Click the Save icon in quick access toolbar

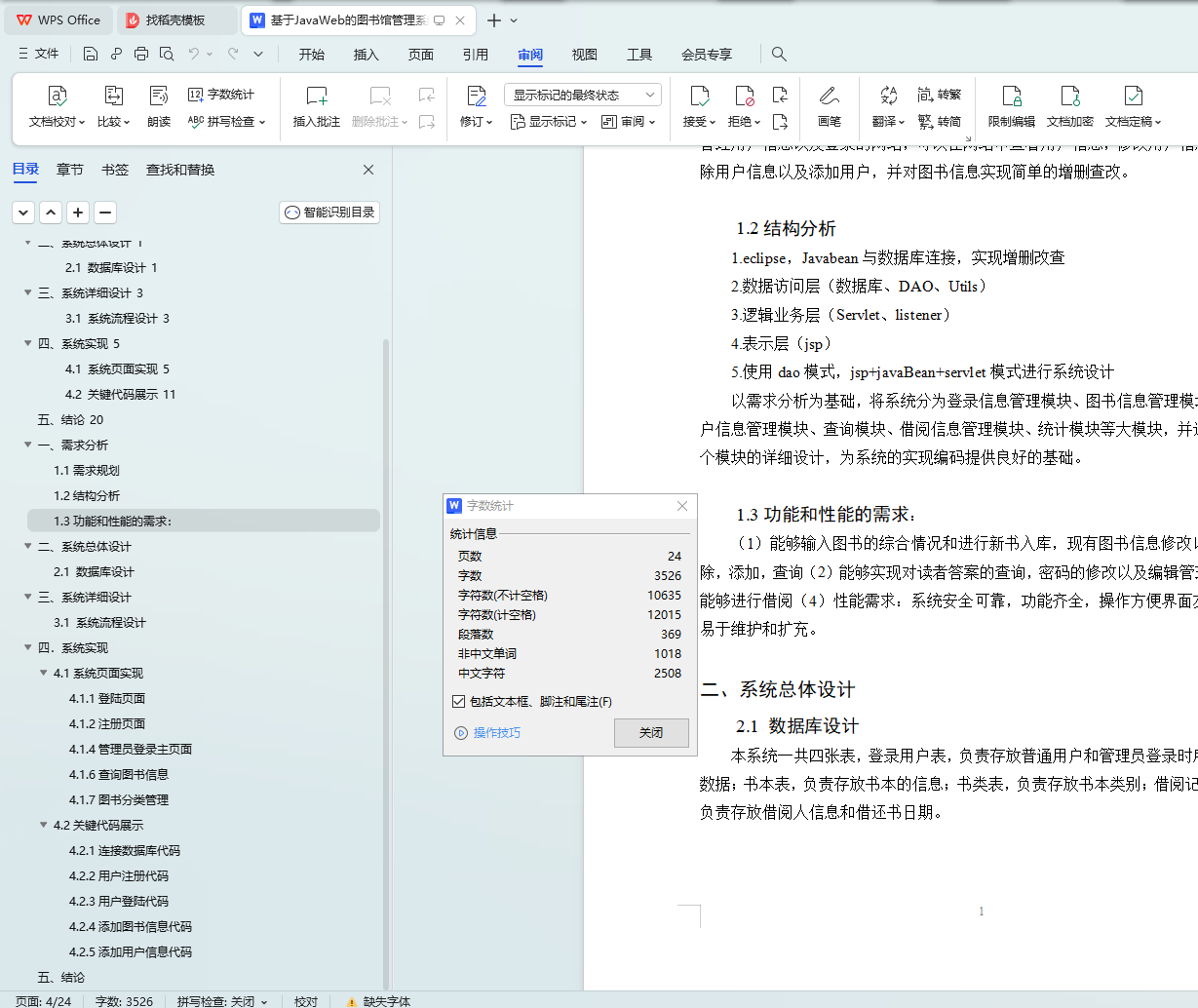pyautogui.click(x=91, y=55)
